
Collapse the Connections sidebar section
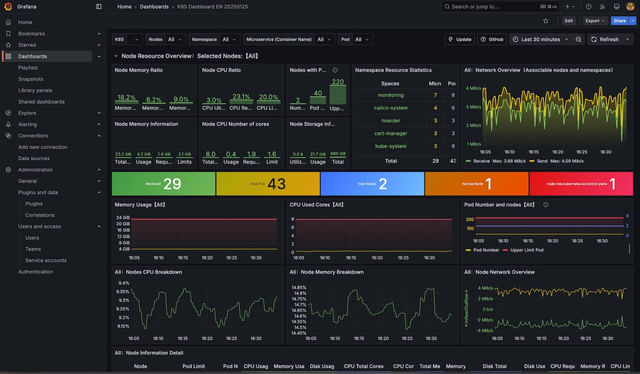point(99,136)
